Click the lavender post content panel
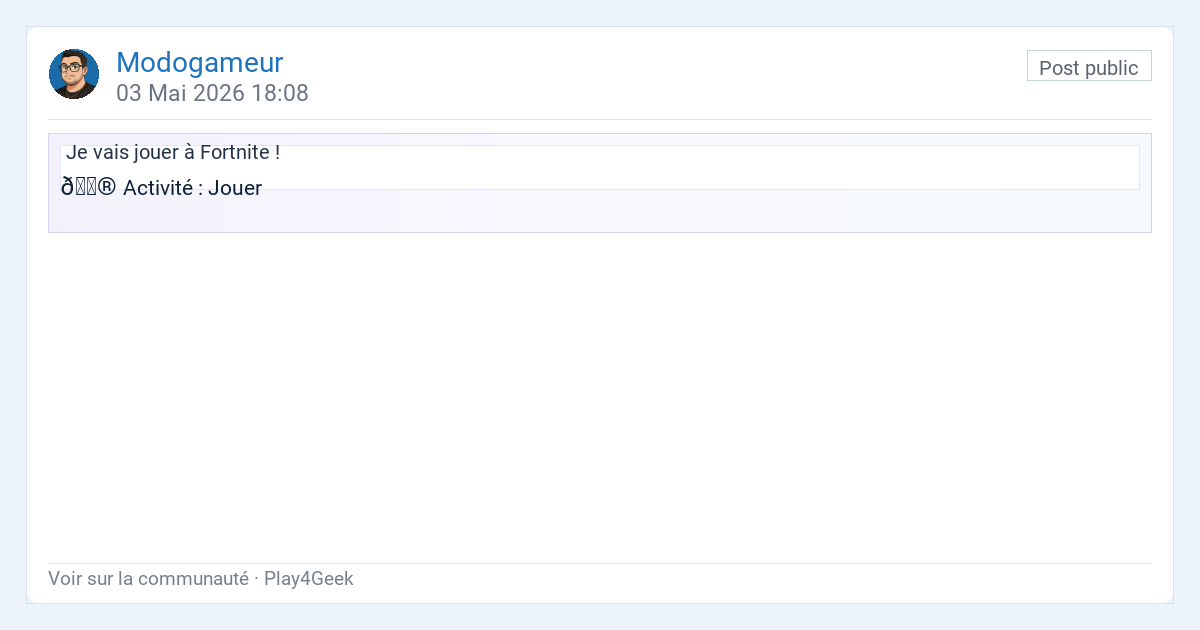The width and height of the screenshot is (1200, 630). [600, 214]
